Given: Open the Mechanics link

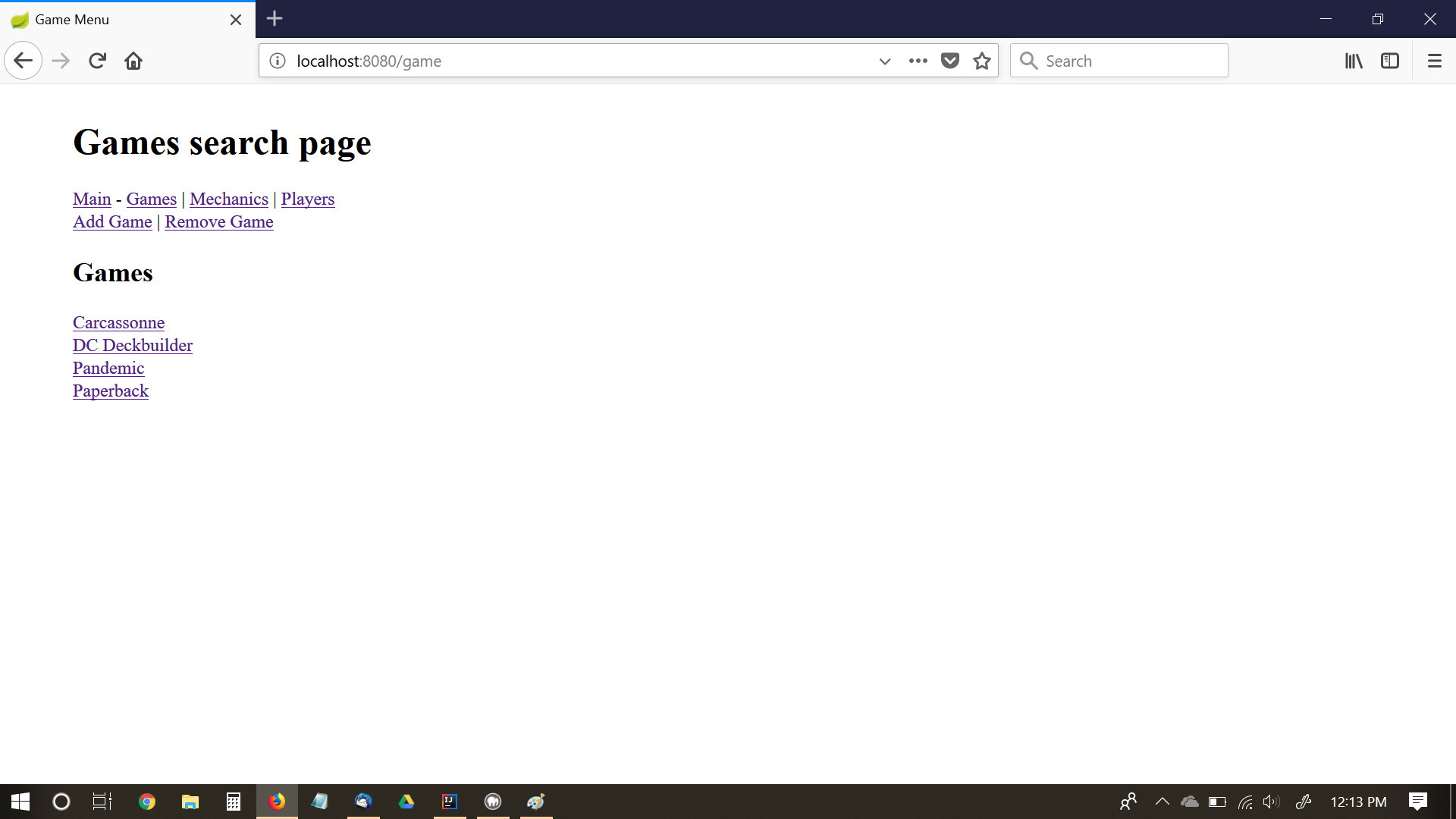Looking at the screenshot, I should point(228,199).
